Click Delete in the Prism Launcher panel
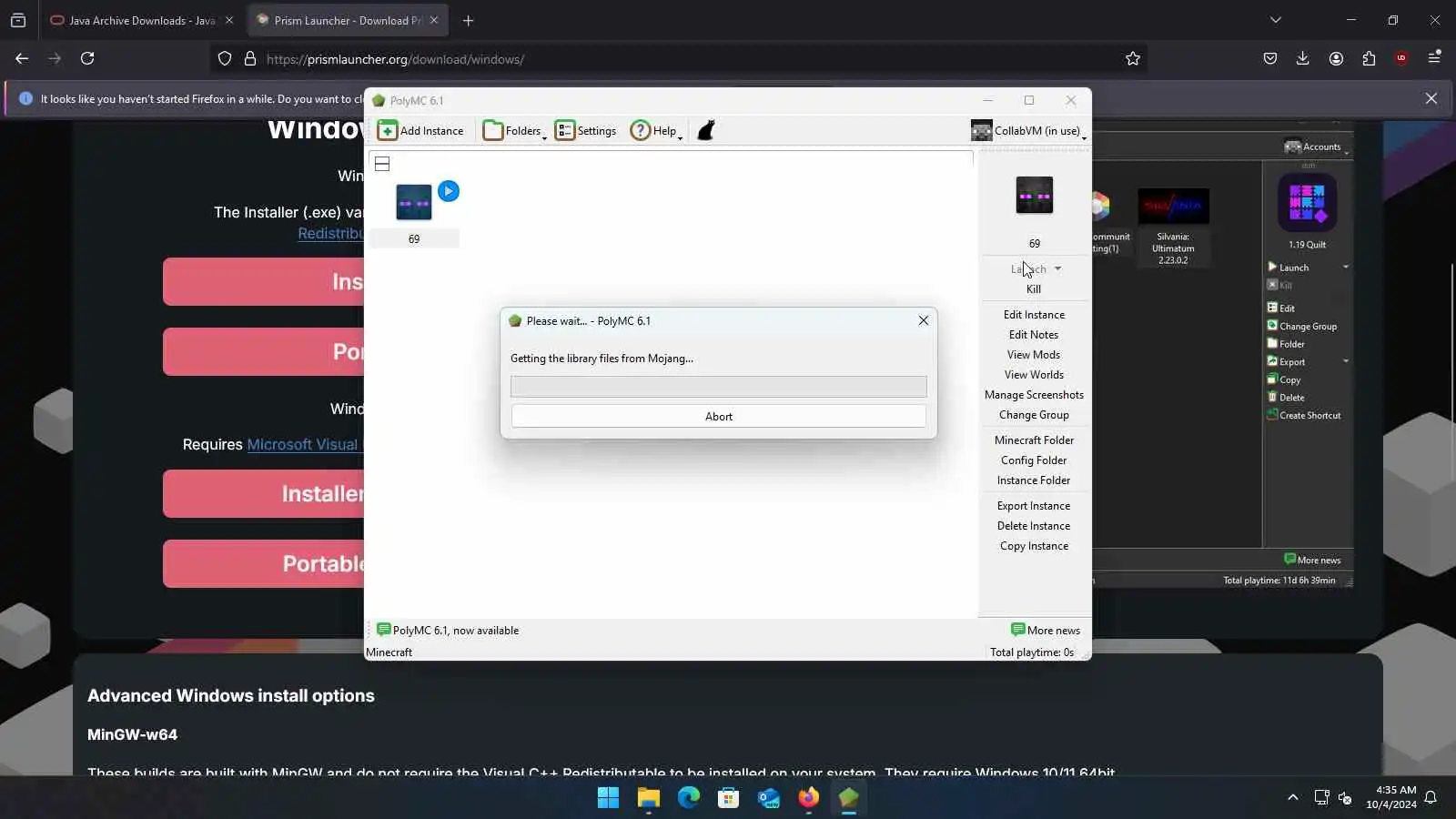Viewport: 1456px width, 819px height. [x=1286, y=398]
